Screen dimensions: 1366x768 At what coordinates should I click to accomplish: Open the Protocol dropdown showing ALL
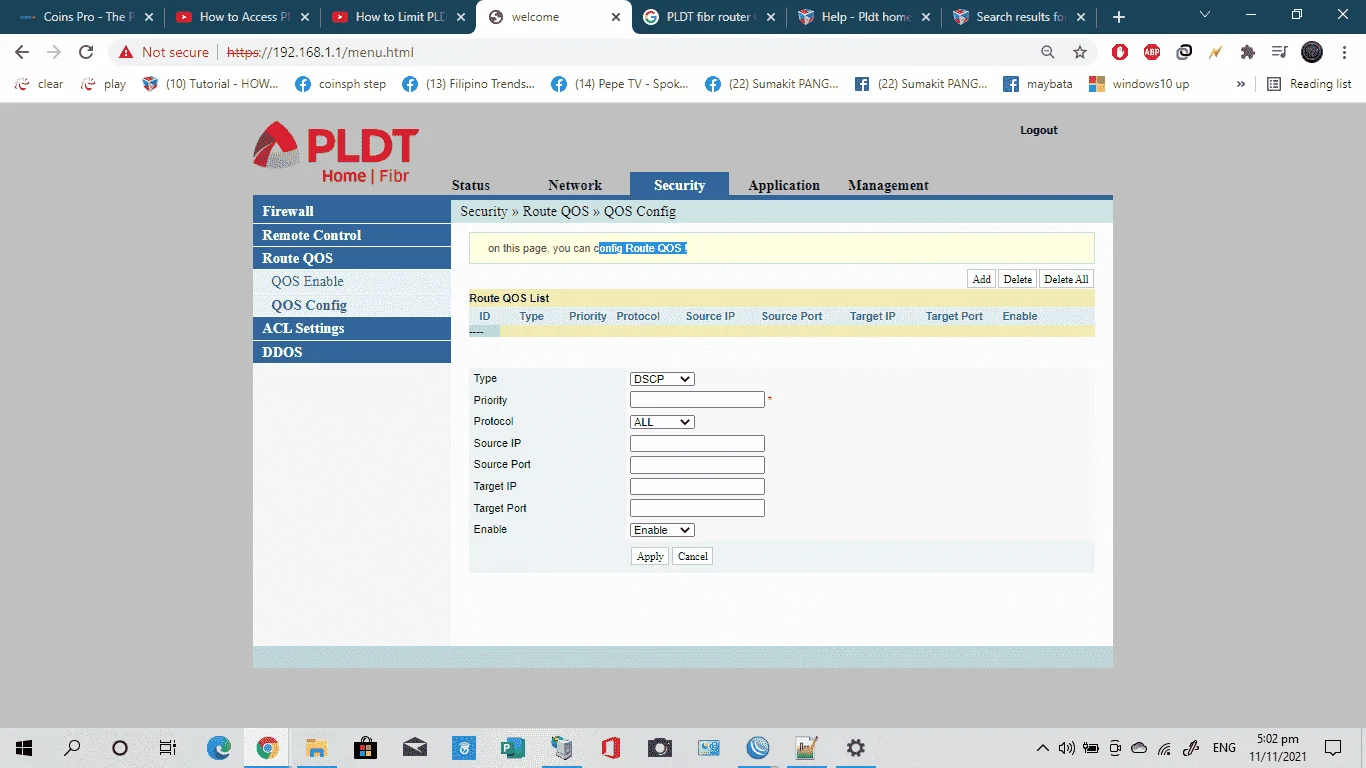tap(662, 422)
